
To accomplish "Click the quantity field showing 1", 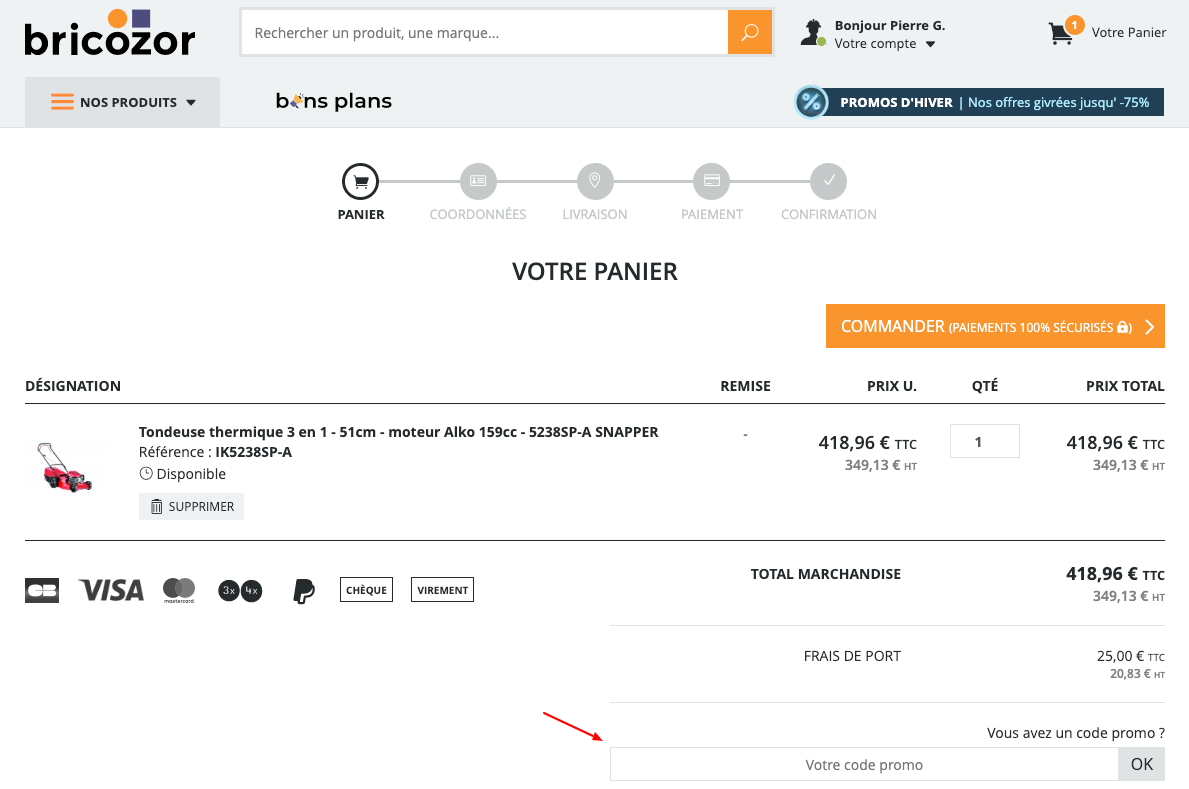I will point(984,442).
